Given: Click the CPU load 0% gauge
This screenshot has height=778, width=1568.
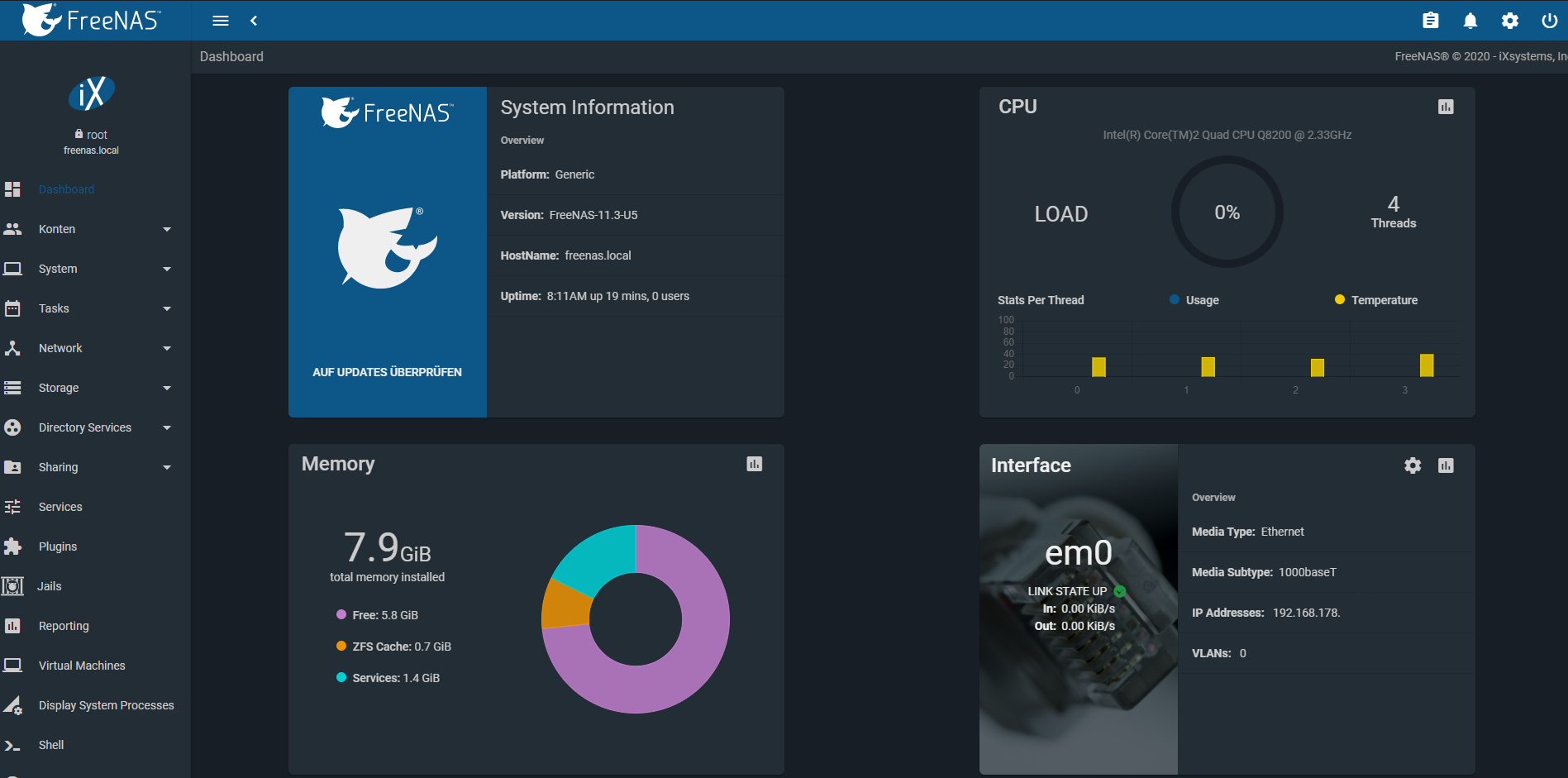Looking at the screenshot, I should pyautogui.click(x=1227, y=212).
